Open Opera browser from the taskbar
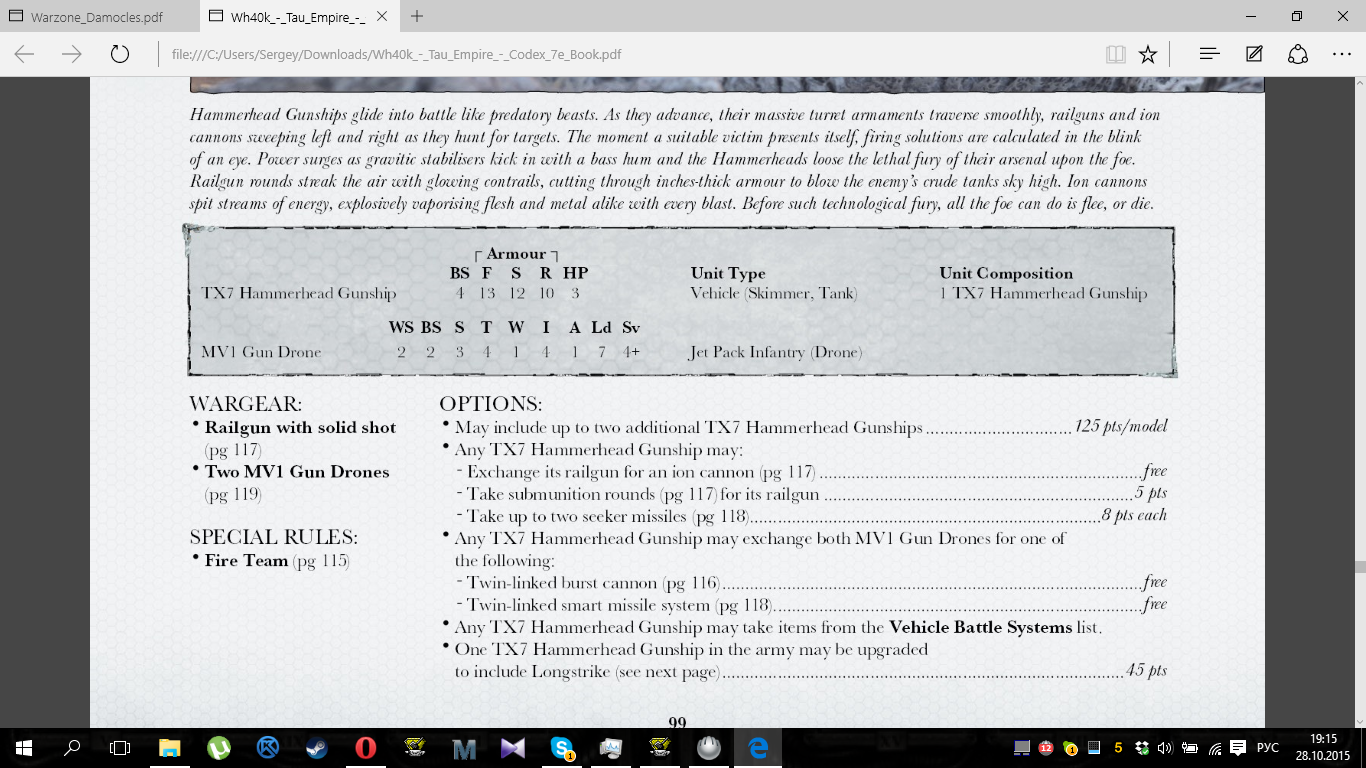 pos(365,747)
